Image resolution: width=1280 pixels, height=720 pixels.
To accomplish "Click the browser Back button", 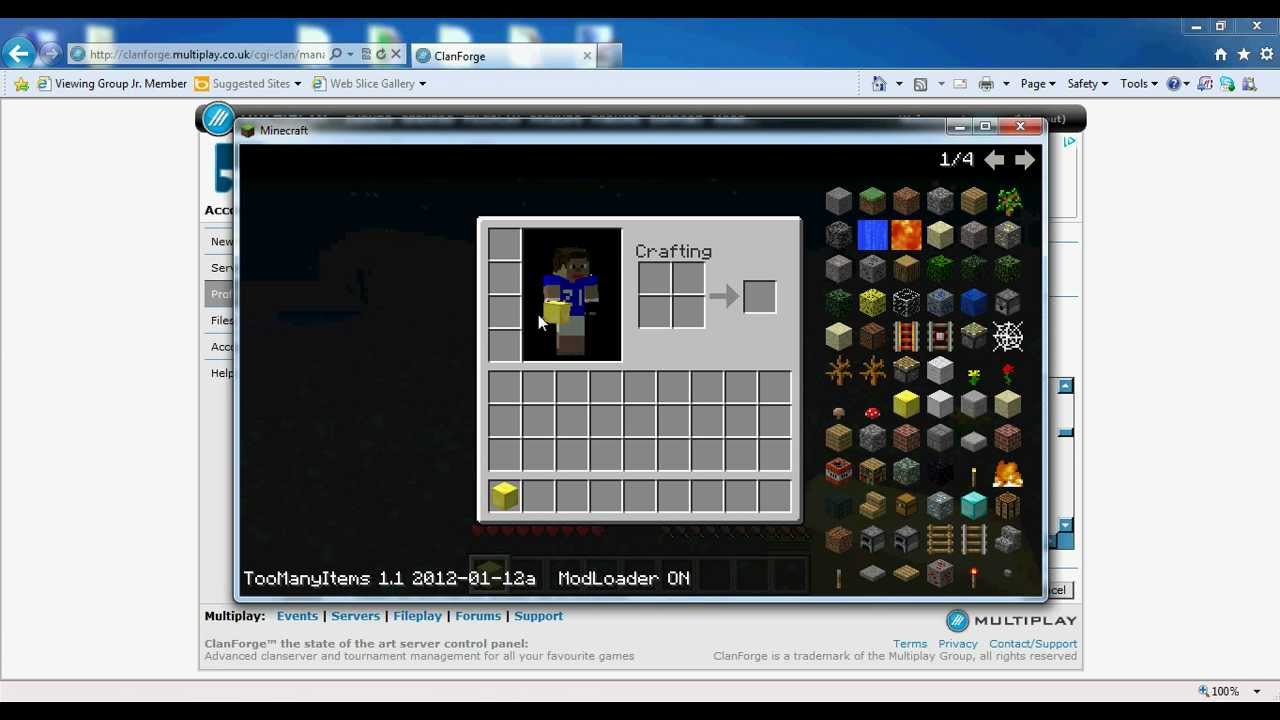I will click(x=18, y=53).
